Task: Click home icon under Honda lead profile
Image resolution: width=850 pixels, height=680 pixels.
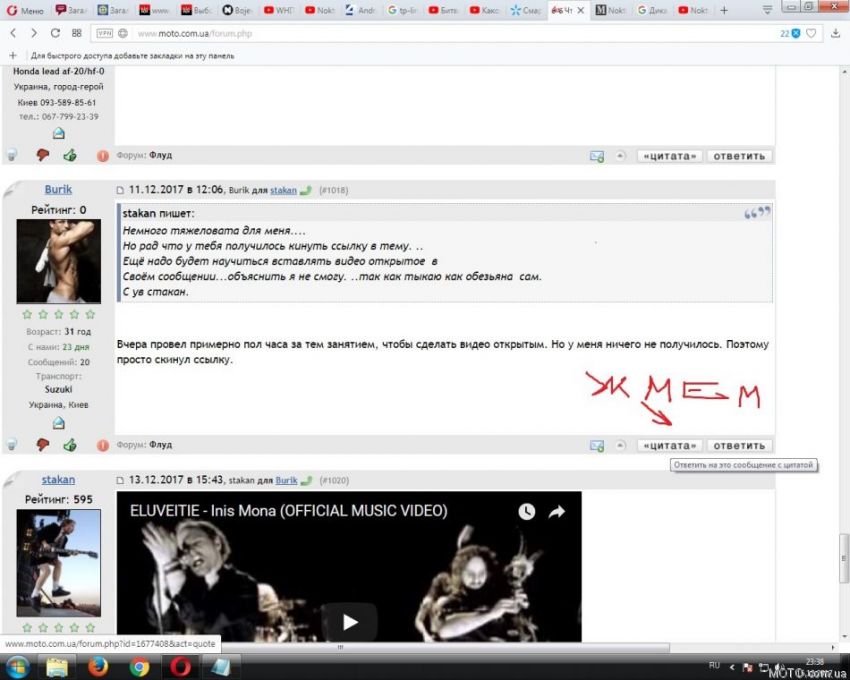Action: coord(59,133)
